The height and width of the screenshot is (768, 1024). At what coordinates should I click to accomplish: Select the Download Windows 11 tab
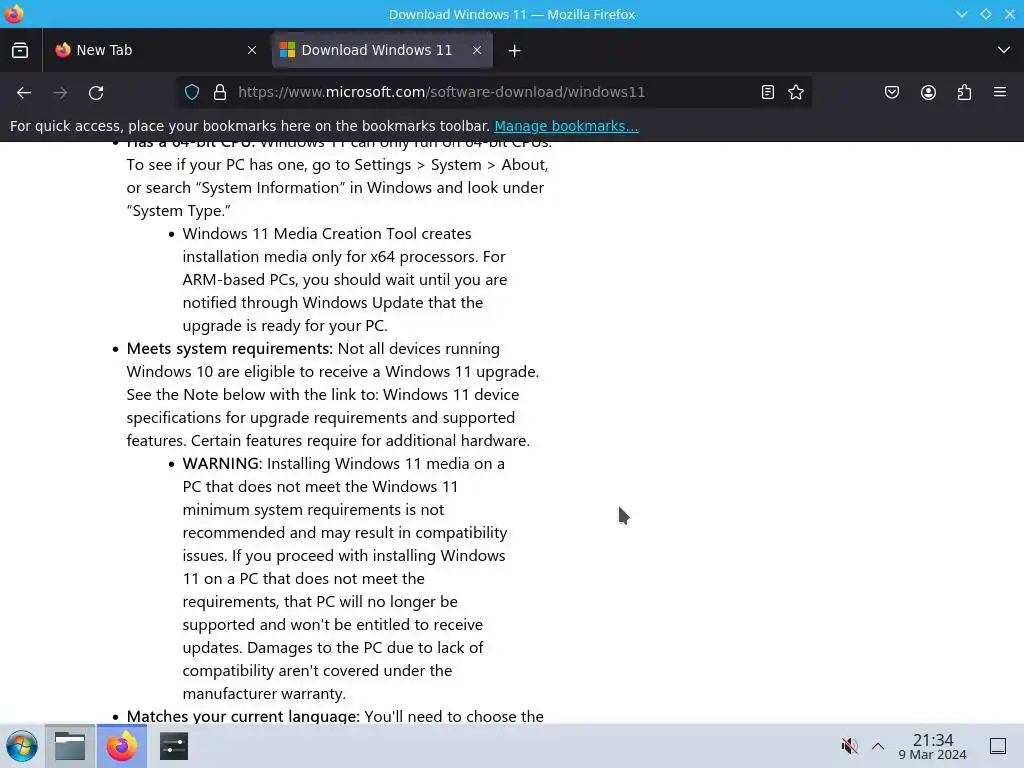click(x=382, y=50)
